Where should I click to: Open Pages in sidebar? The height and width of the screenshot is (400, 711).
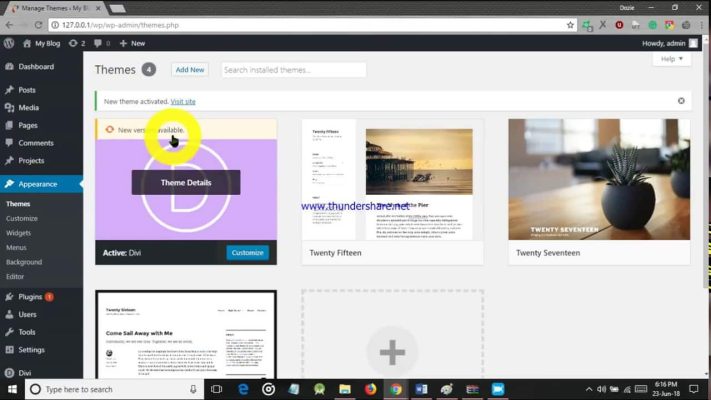28,125
